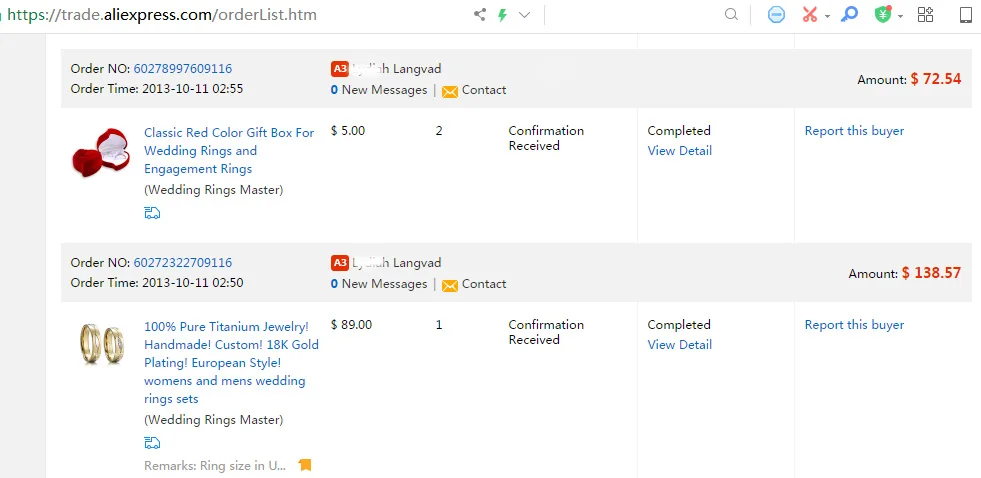This screenshot has width=981, height=478.
Task: Click the orange remarks flag icon
Action: (305, 465)
